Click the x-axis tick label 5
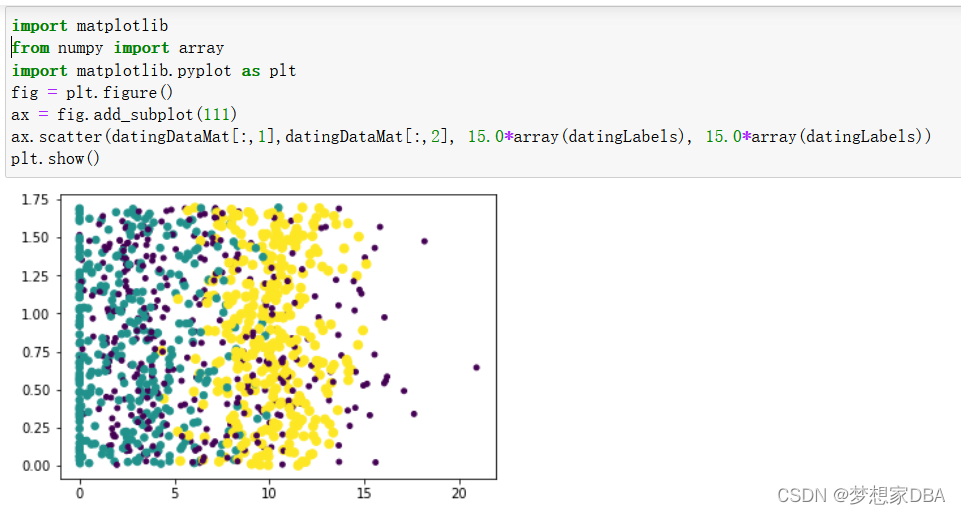The height and width of the screenshot is (514, 961). 175,493
